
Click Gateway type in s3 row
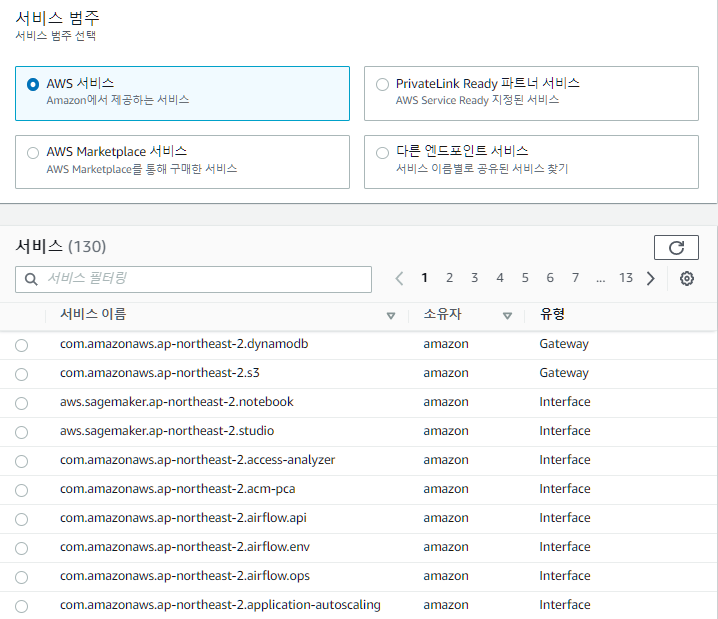(564, 373)
